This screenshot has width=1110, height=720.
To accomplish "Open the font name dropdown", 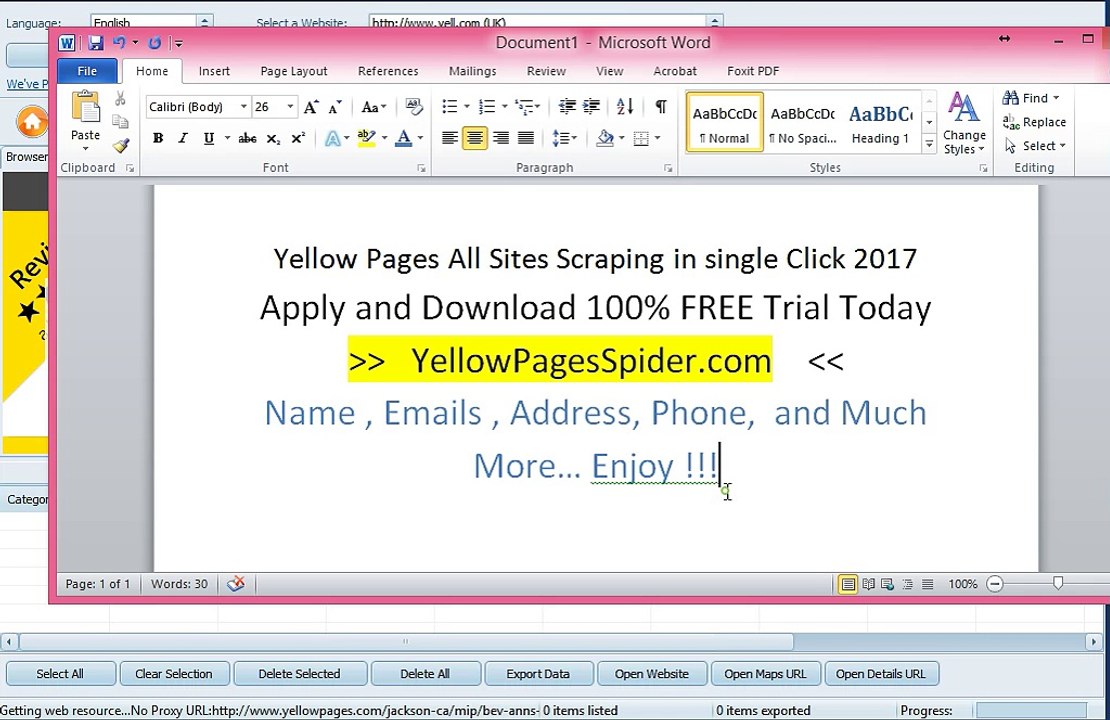I will 244,107.
